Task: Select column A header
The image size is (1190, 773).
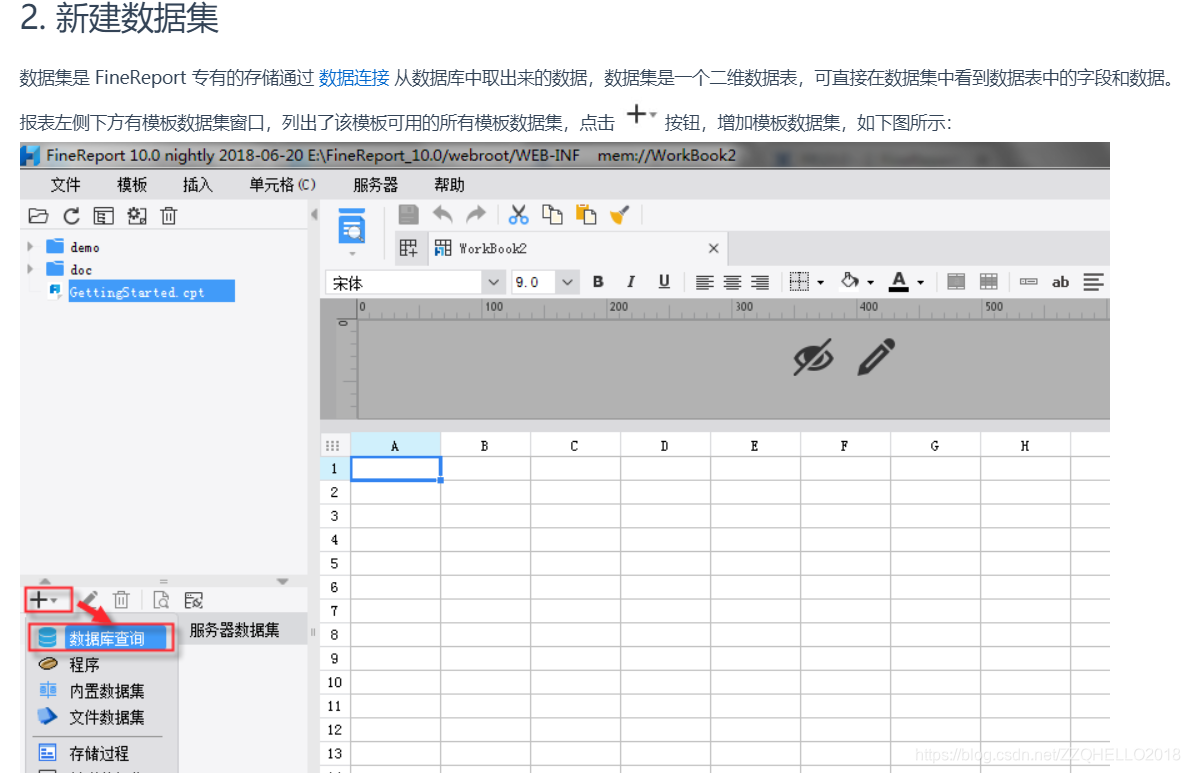Action: [395, 446]
